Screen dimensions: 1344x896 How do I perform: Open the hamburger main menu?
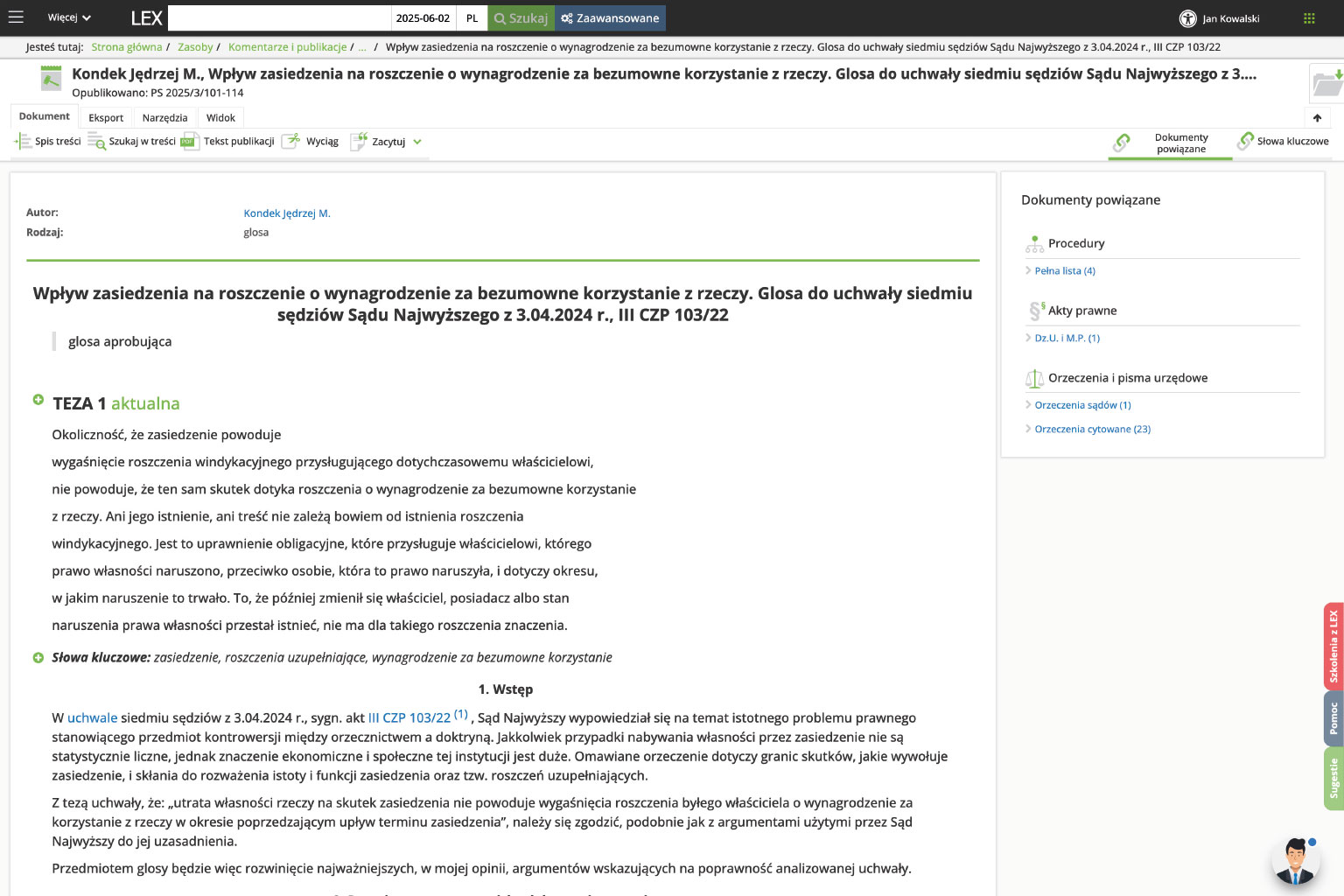pos(16,17)
